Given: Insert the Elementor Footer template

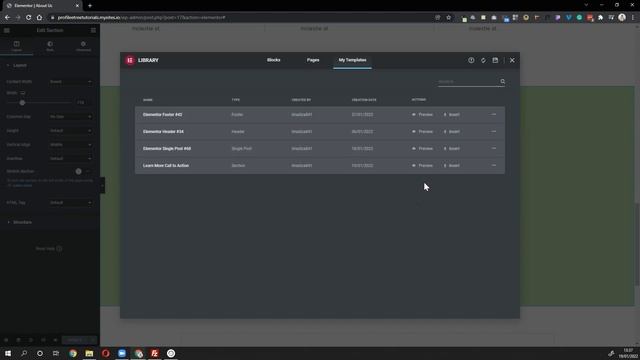Looking at the screenshot, I should [451, 115].
